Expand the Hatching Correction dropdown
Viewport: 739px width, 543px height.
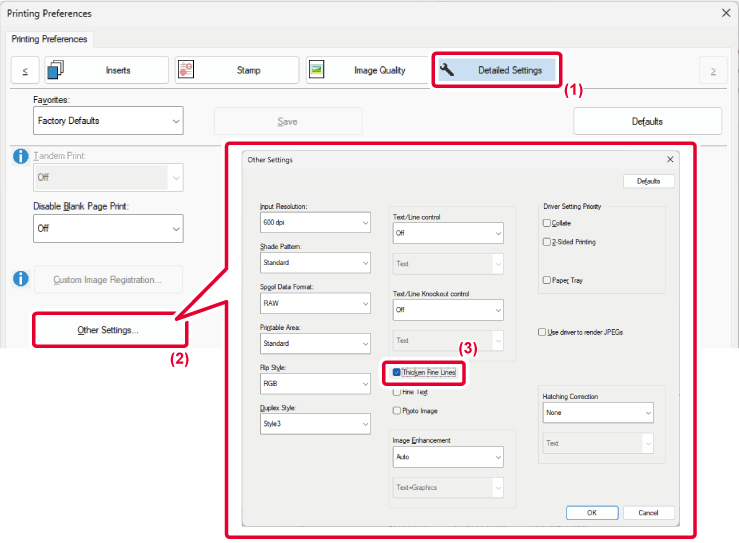597,412
